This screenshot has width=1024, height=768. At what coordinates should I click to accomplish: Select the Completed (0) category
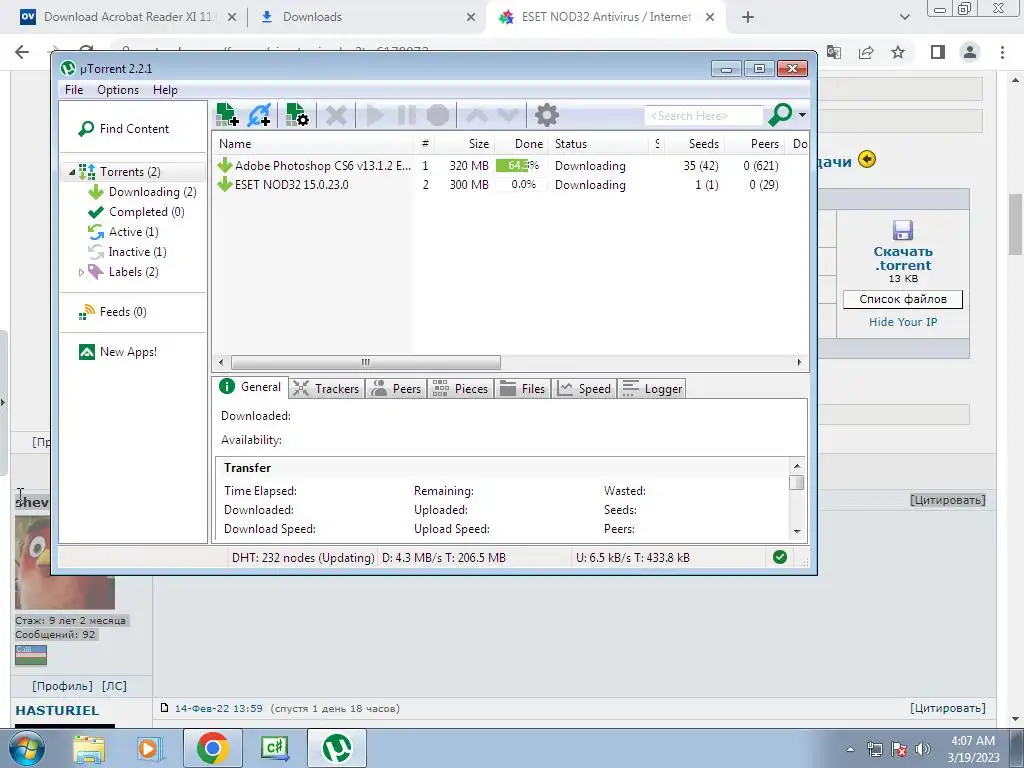pyautogui.click(x=136, y=212)
